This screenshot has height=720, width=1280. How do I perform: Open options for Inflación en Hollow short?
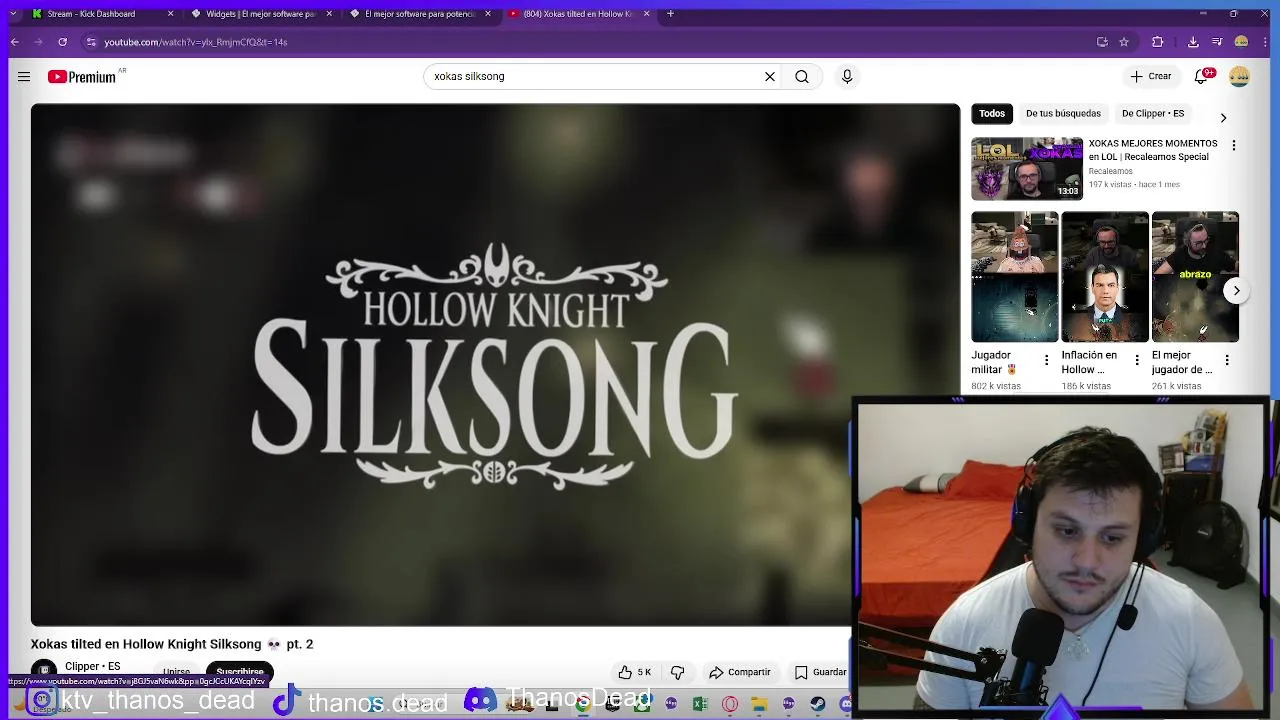tap(1136, 360)
